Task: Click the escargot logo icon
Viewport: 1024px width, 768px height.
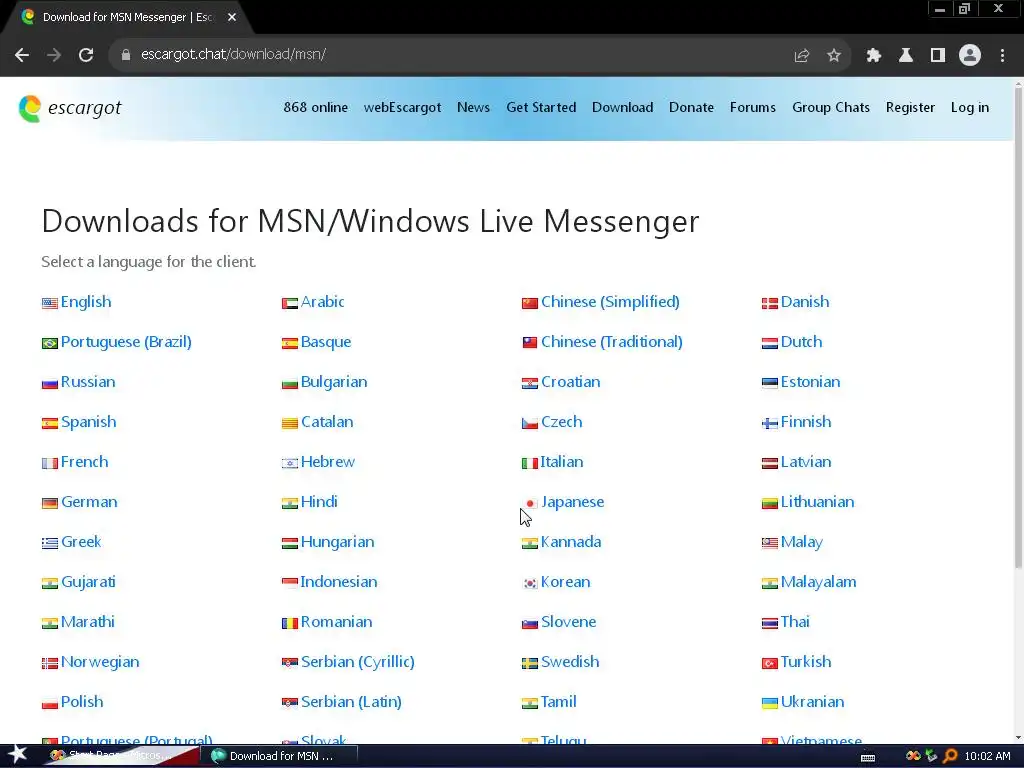Action: tap(29, 108)
